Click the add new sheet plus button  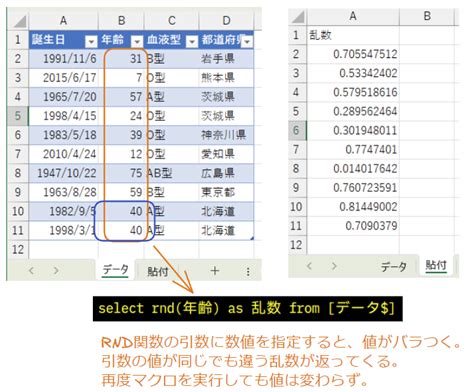[x=215, y=271]
